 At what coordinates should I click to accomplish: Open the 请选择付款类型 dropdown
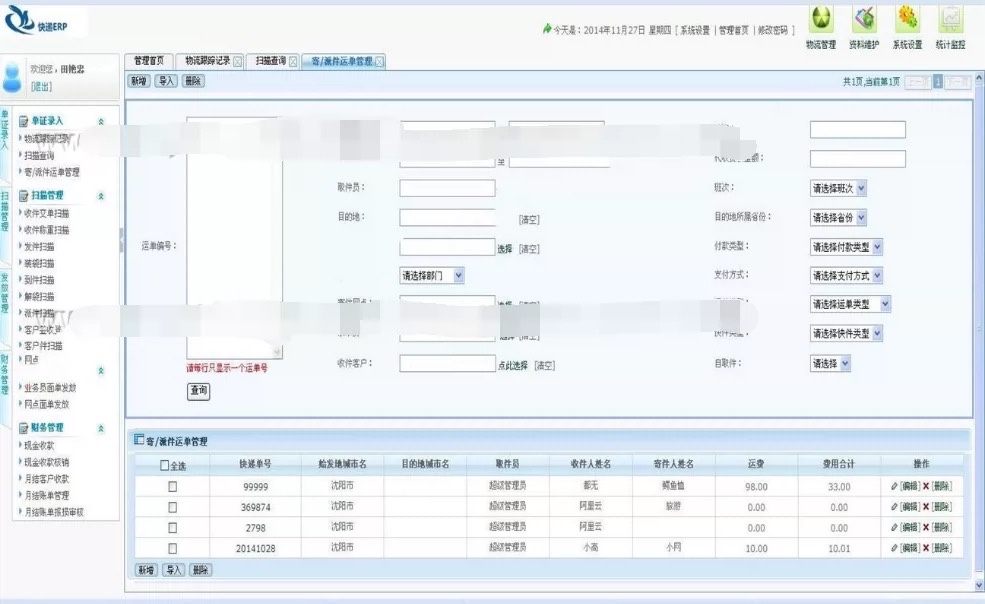pyautogui.click(x=846, y=247)
